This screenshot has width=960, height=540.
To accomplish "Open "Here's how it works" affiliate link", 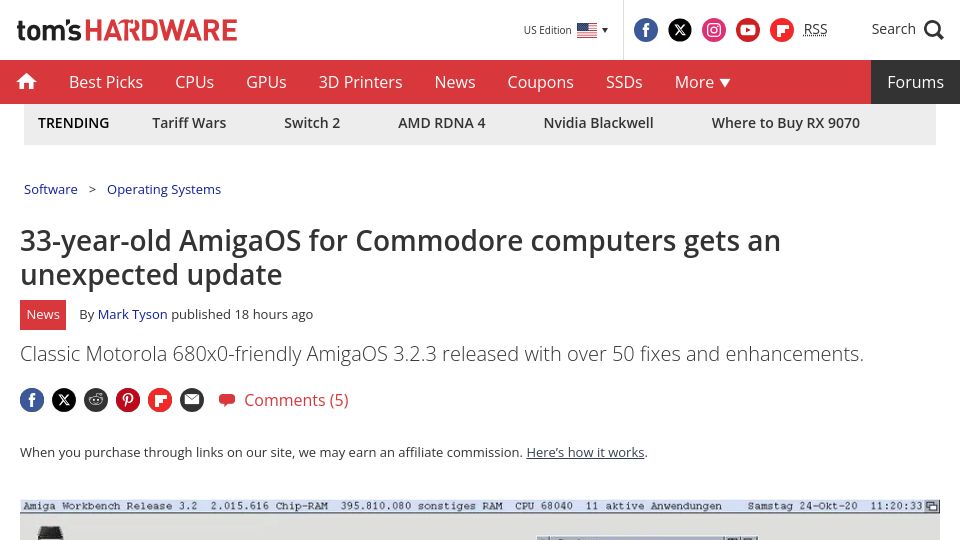I will 585,452.
